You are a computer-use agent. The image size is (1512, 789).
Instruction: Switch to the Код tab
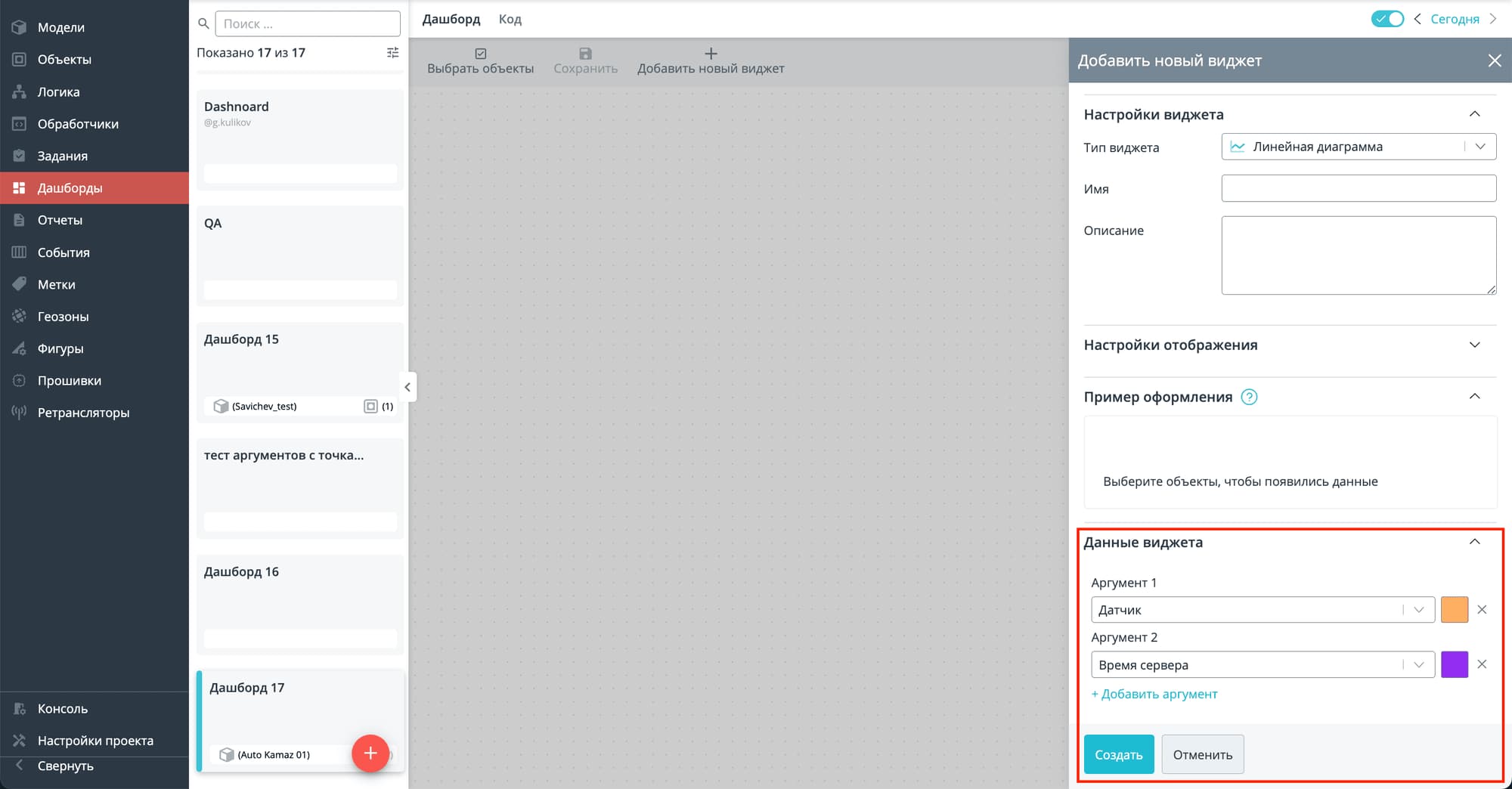(510, 19)
